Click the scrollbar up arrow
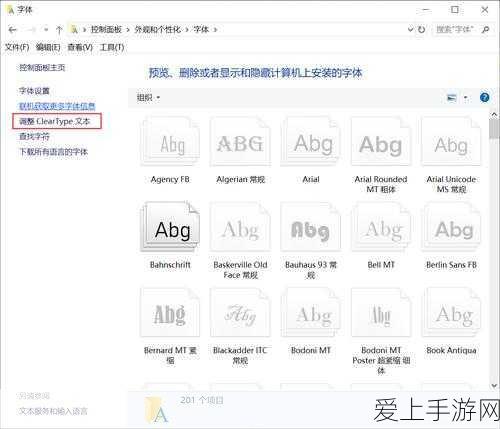The height and width of the screenshot is (429, 500). point(494,115)
